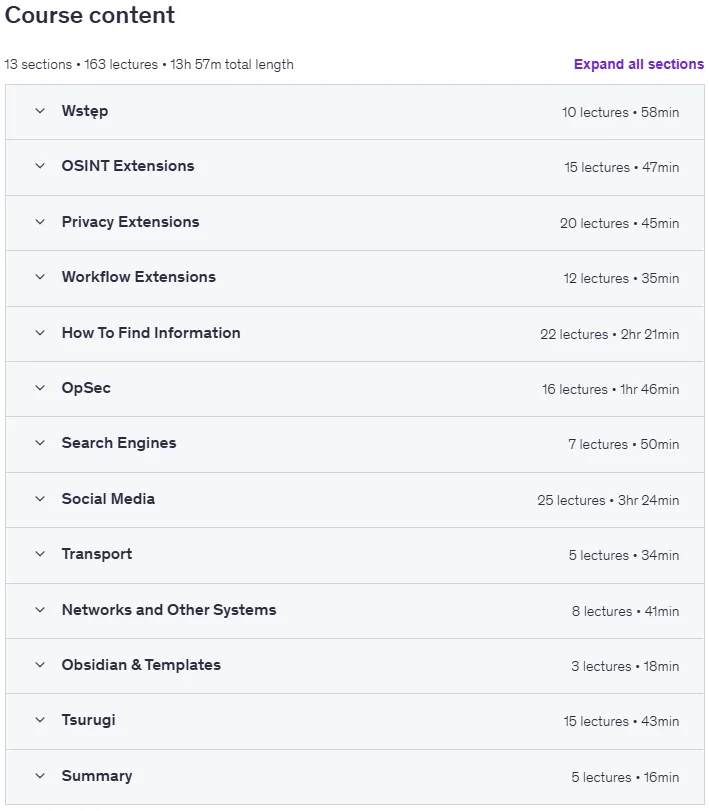Click the chevron next to Tsurugi
This screenshot has width=709, height=811.
tap(40, 720)
